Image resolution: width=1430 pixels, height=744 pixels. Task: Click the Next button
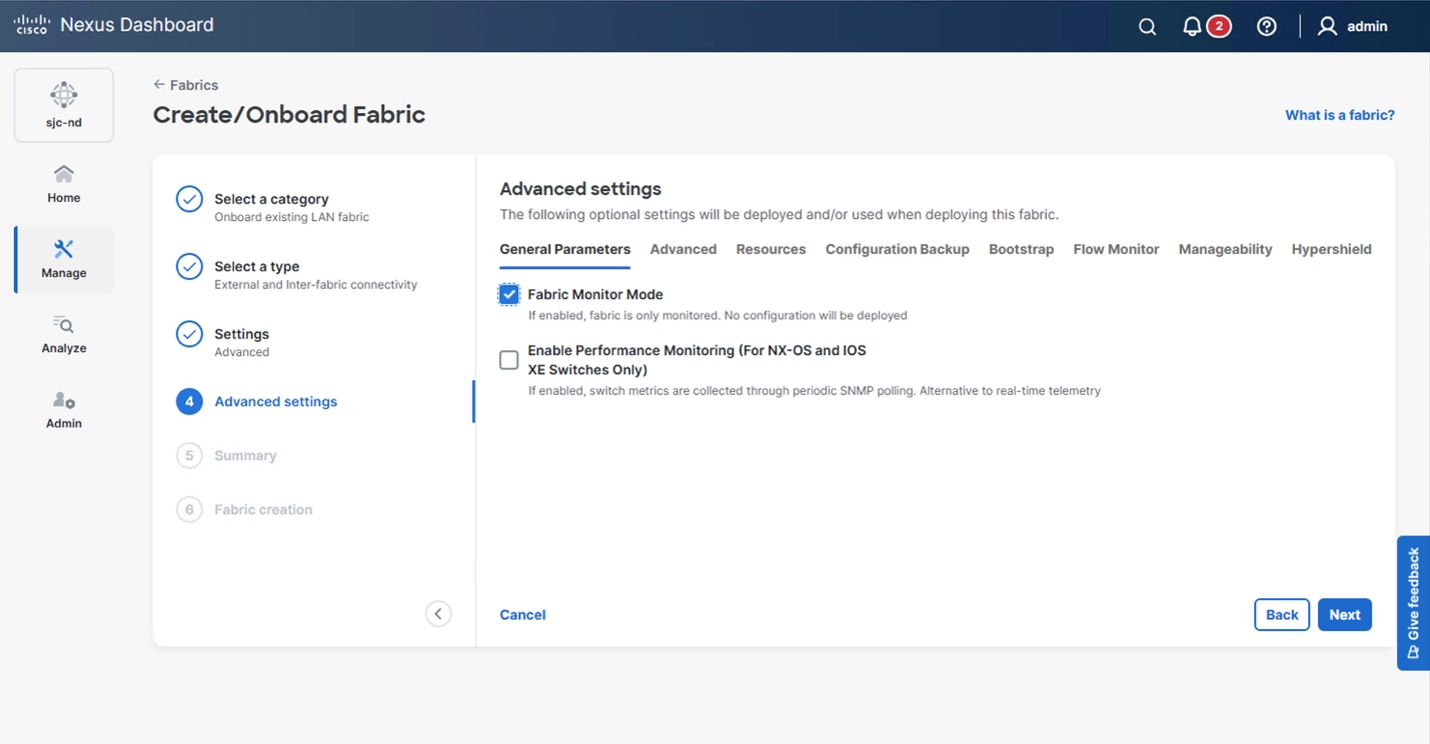[x=1344, y=615]
